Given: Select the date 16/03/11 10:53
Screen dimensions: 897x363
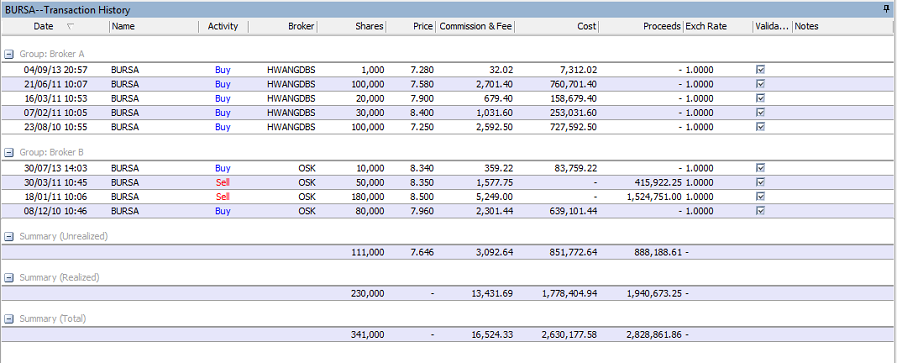Looking at the screenshot, I should coord(55,98).
